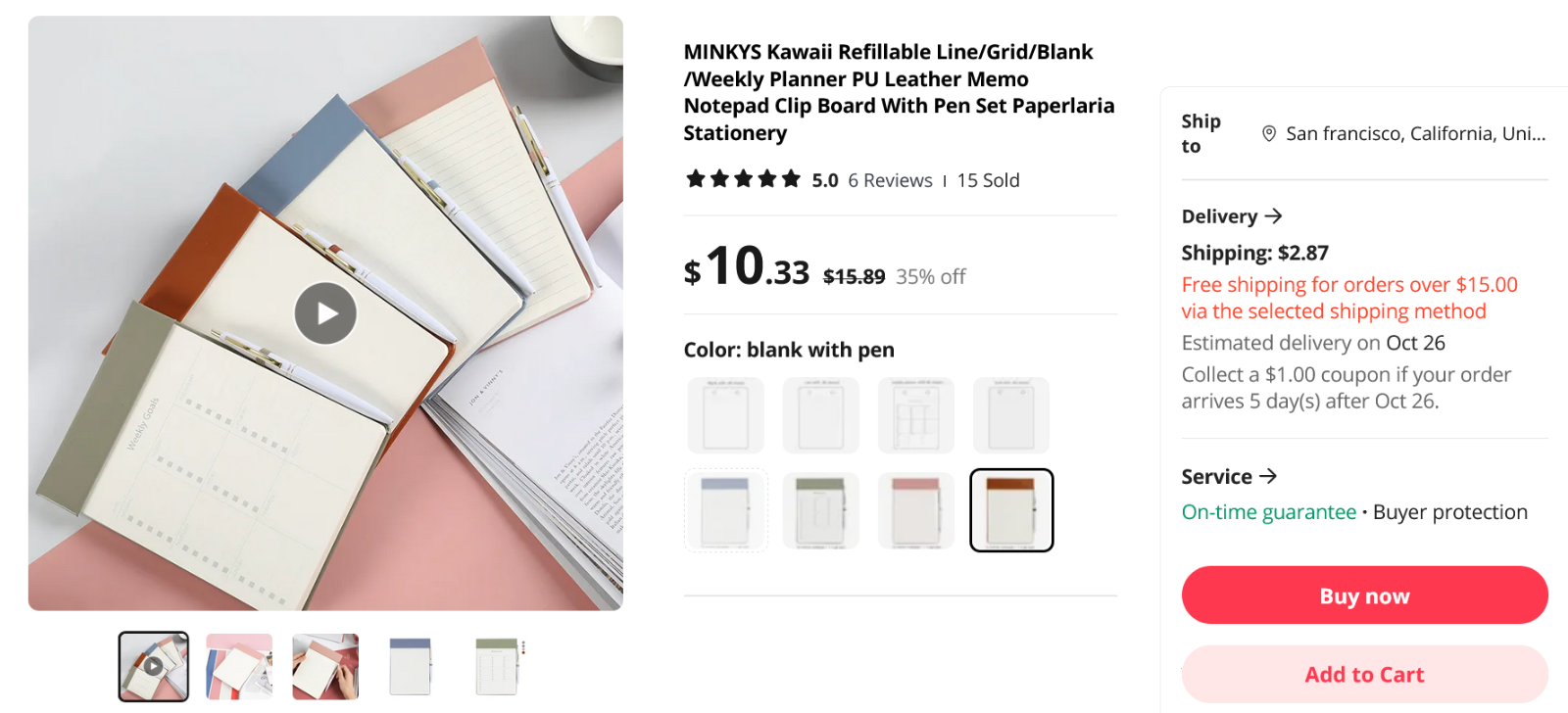This screenshot has width=1568, height=713.
Task: Open the 6 Reviews link
Action: 890,180
